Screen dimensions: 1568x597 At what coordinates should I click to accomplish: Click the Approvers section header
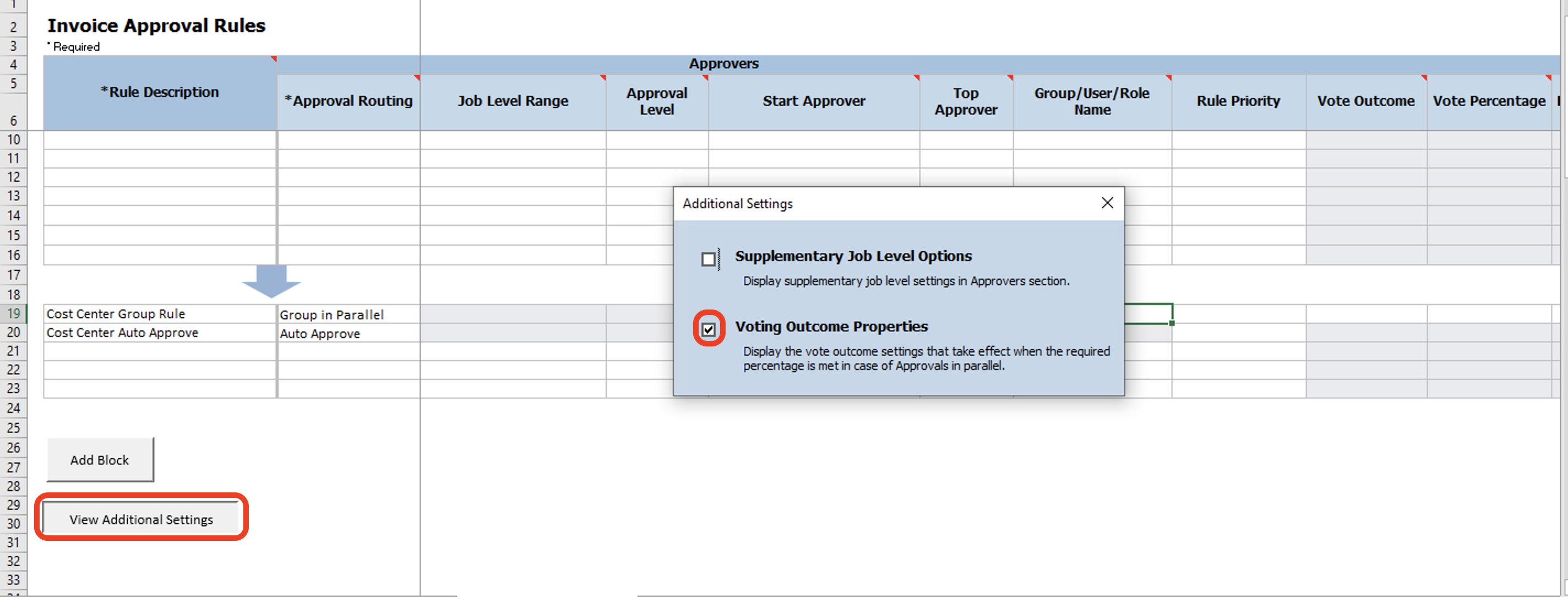point(724,64)
